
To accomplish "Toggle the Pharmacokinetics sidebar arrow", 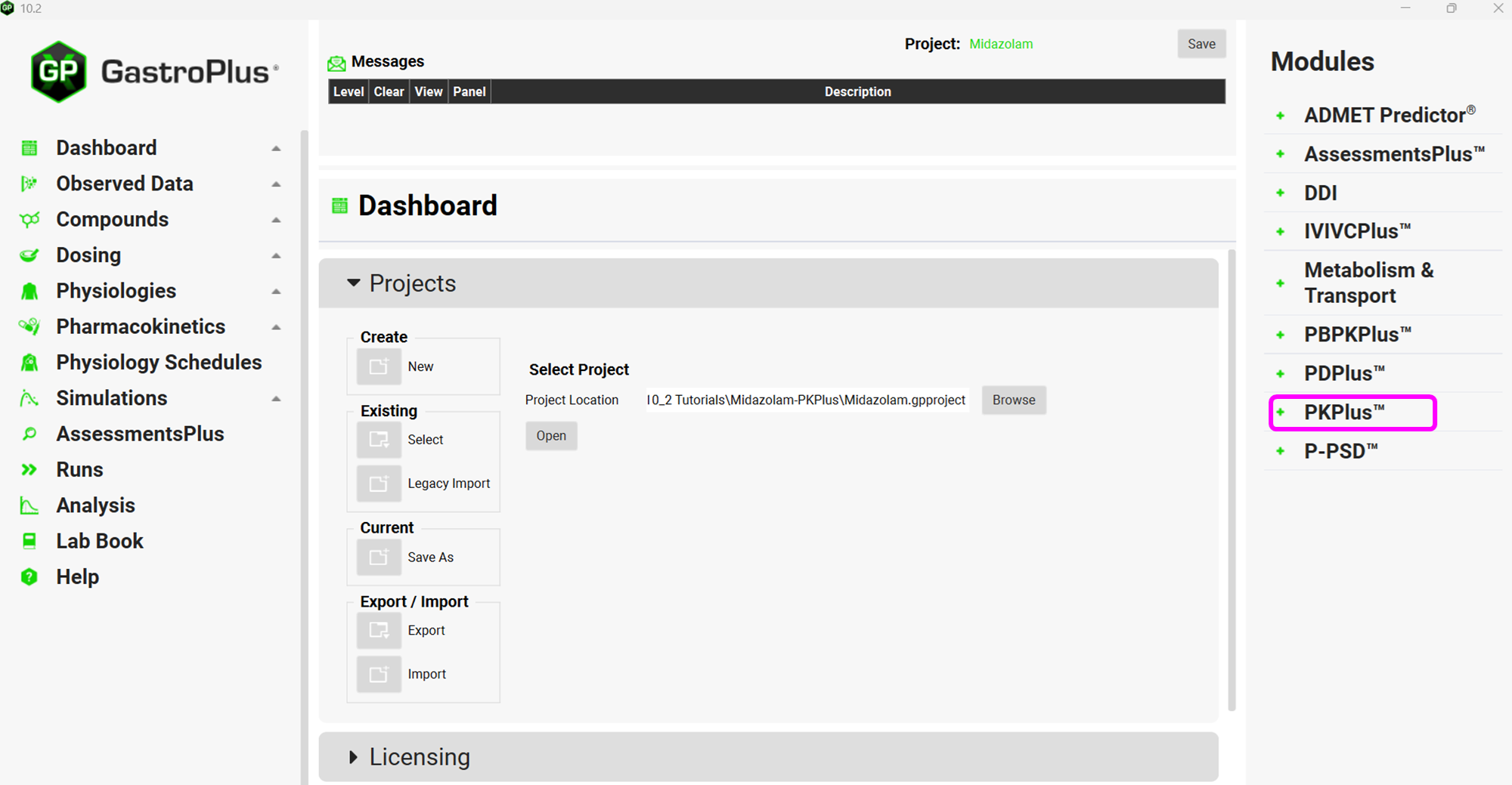I will pos(276,327).
